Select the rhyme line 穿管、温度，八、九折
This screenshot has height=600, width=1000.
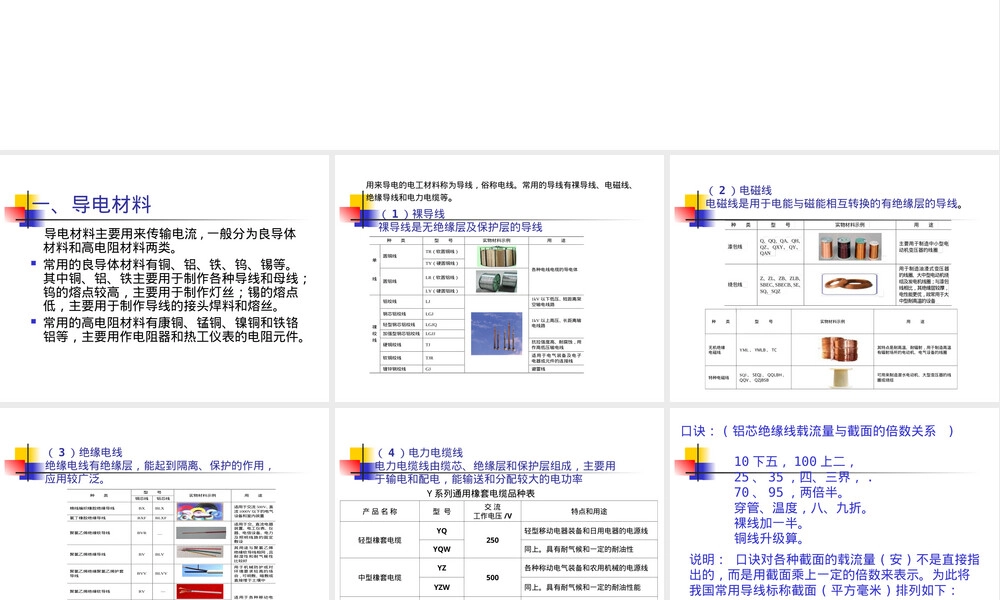click(801, 508)
